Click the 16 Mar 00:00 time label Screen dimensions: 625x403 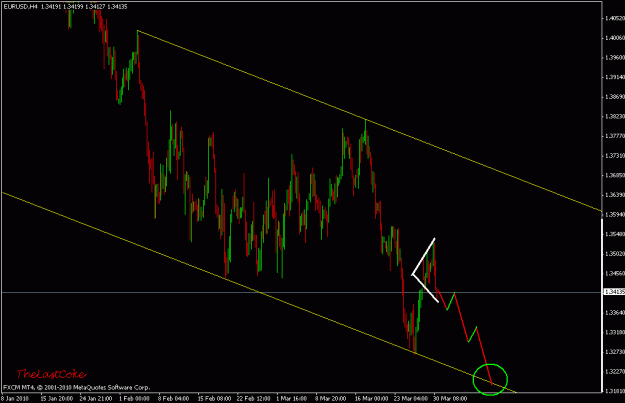pyautogui.click(x=371, y=399)
